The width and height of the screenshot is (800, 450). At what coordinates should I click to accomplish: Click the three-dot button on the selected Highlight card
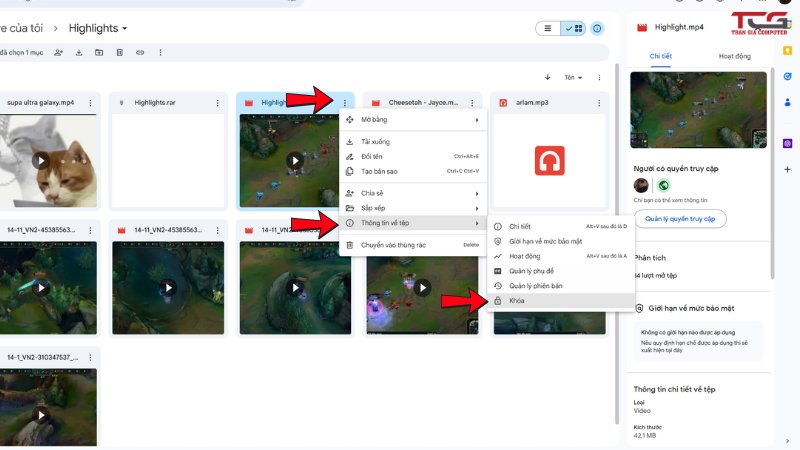345,103
